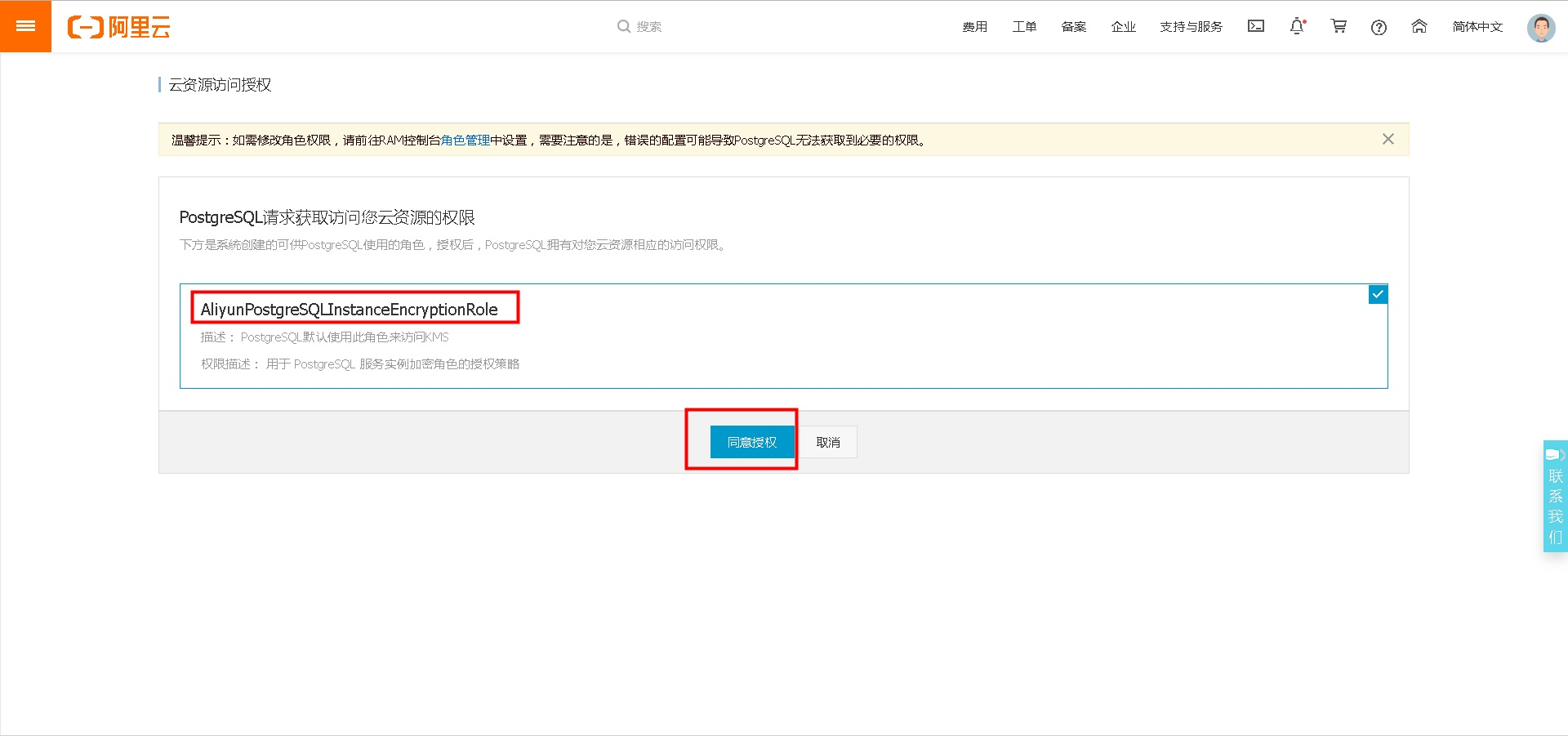This screenshot has width=1568, height=736.
Task: Click the search magnifier icon
Action: click(624, 26)
